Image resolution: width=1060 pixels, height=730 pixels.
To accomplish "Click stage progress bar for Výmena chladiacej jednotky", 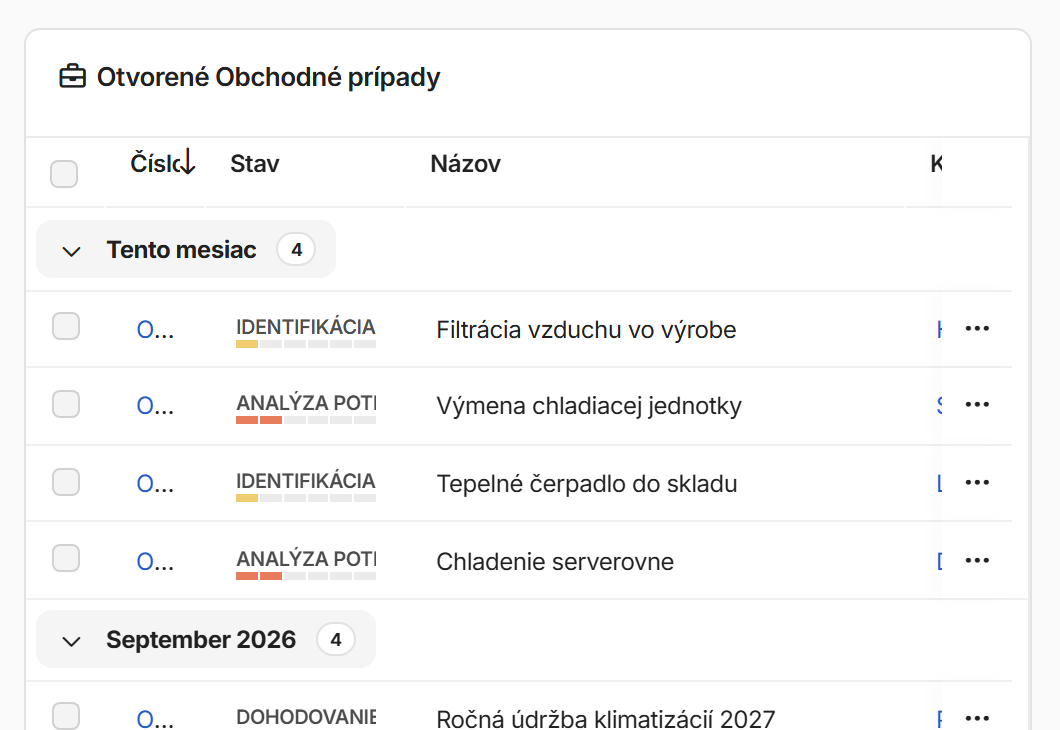I will [x=306, y=420].
